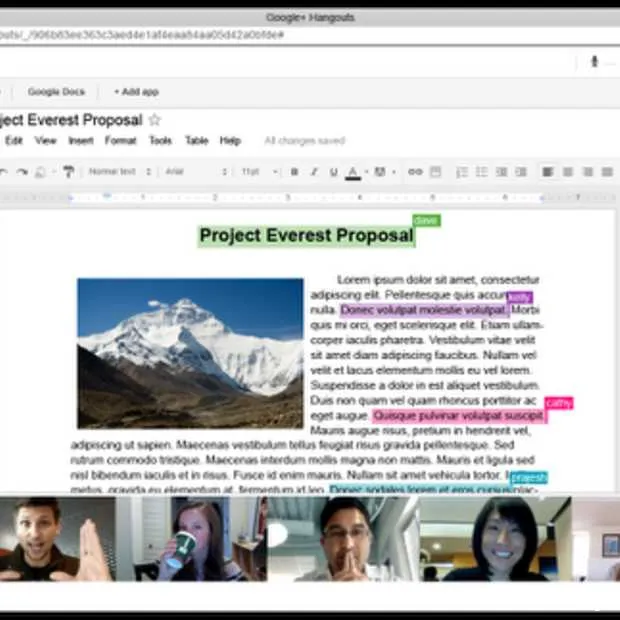Click the print icon beside redo
This screenshot has width=620, height=620.
click(x=40, y=172)
